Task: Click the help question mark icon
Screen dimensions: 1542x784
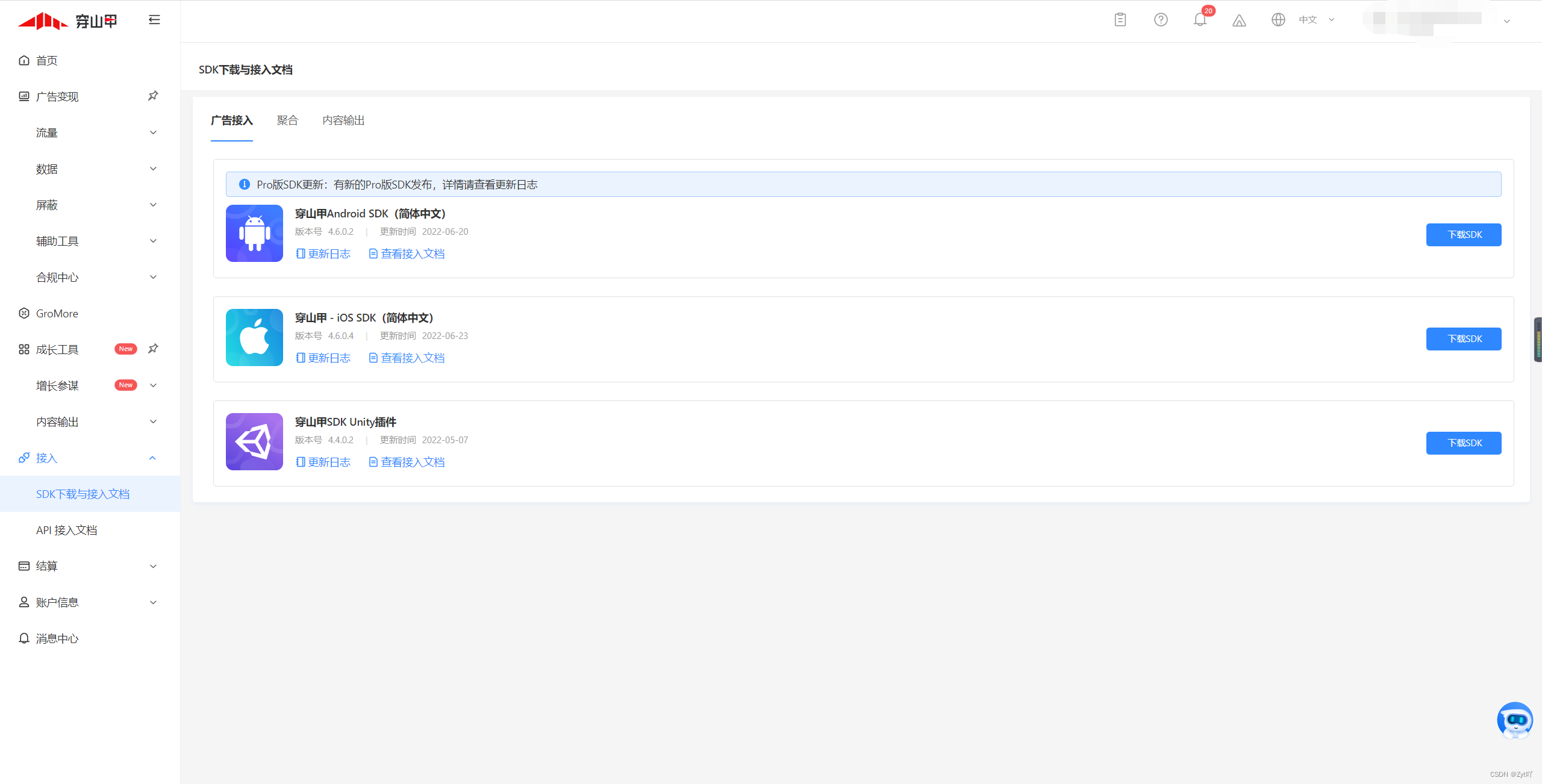Action: point(1161,20)
